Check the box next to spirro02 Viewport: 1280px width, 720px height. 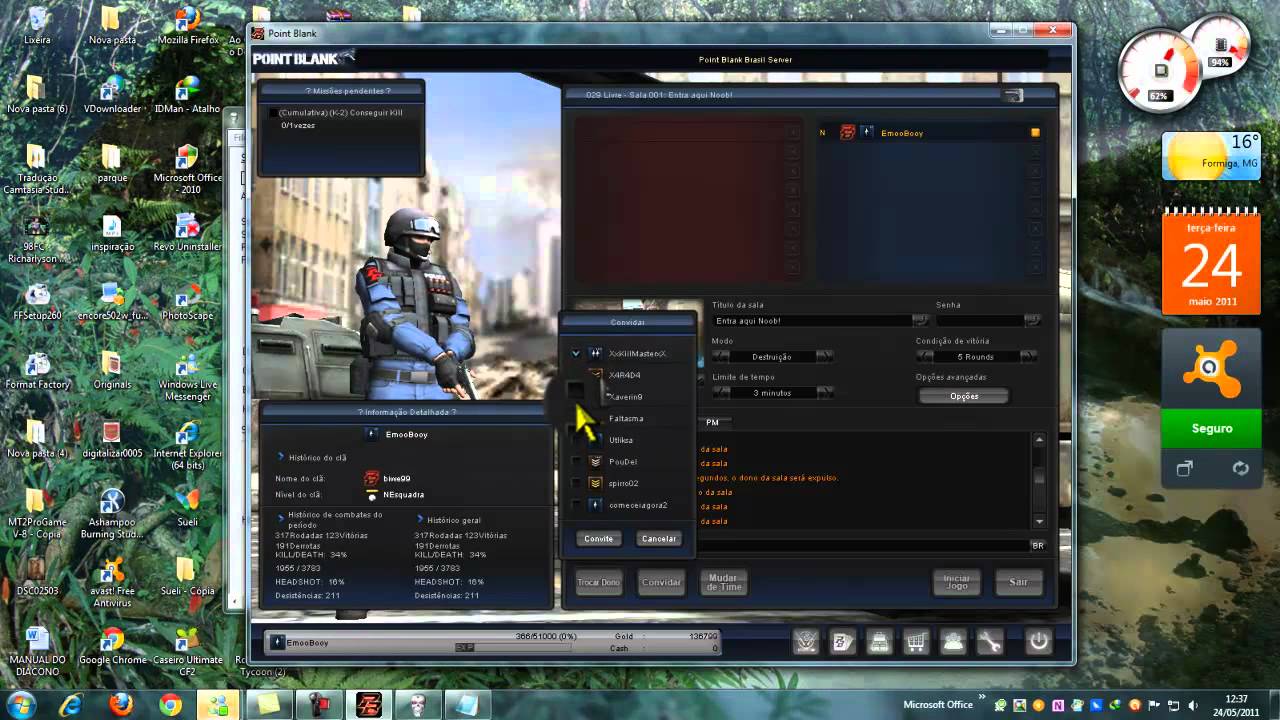[576, 483]
